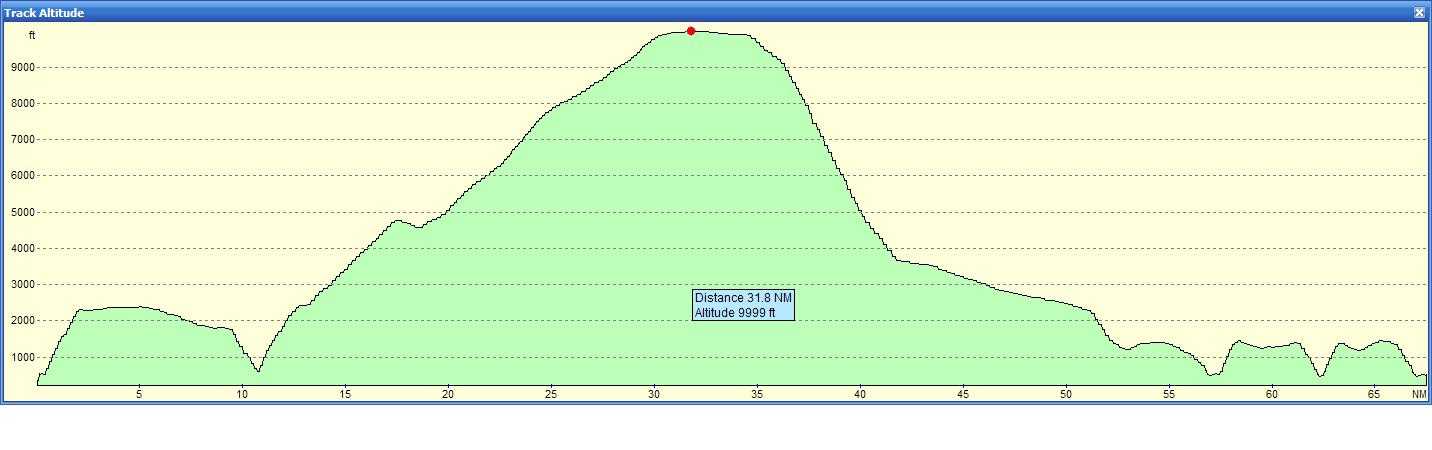Click the 65 NM tick label on distance axis
The width and height of the screenshot is (1432, 450).
tap(1375, 395)
